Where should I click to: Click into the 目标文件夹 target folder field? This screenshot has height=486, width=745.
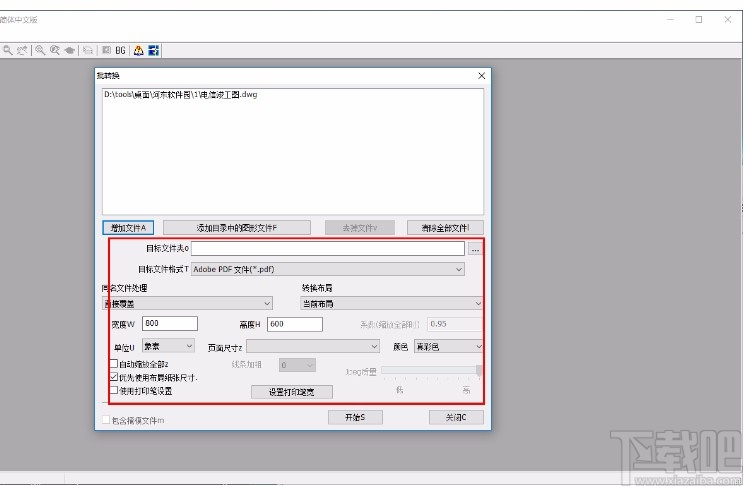[x=328, y=248]
